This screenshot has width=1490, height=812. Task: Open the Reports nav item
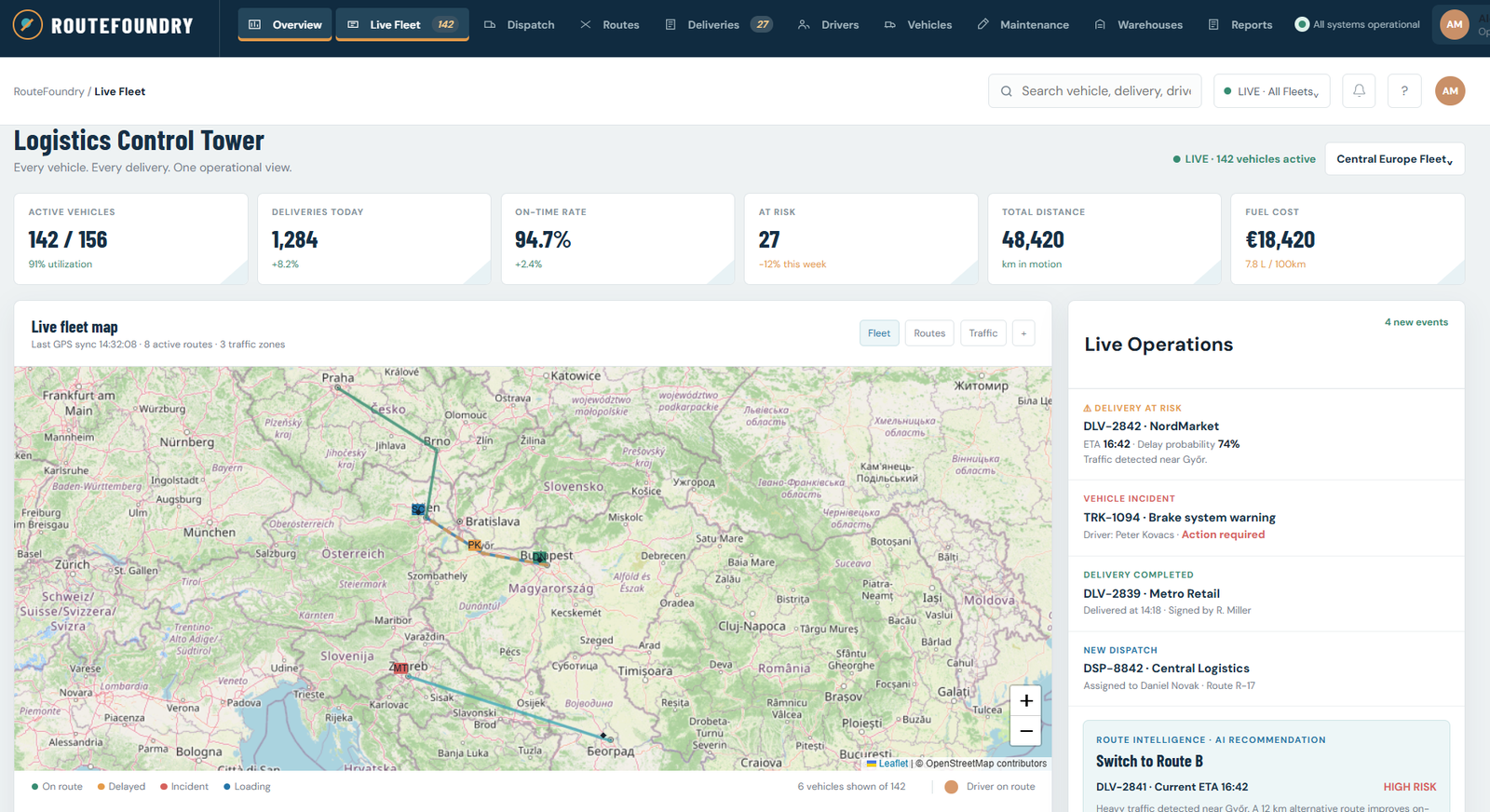[1240, 24]
